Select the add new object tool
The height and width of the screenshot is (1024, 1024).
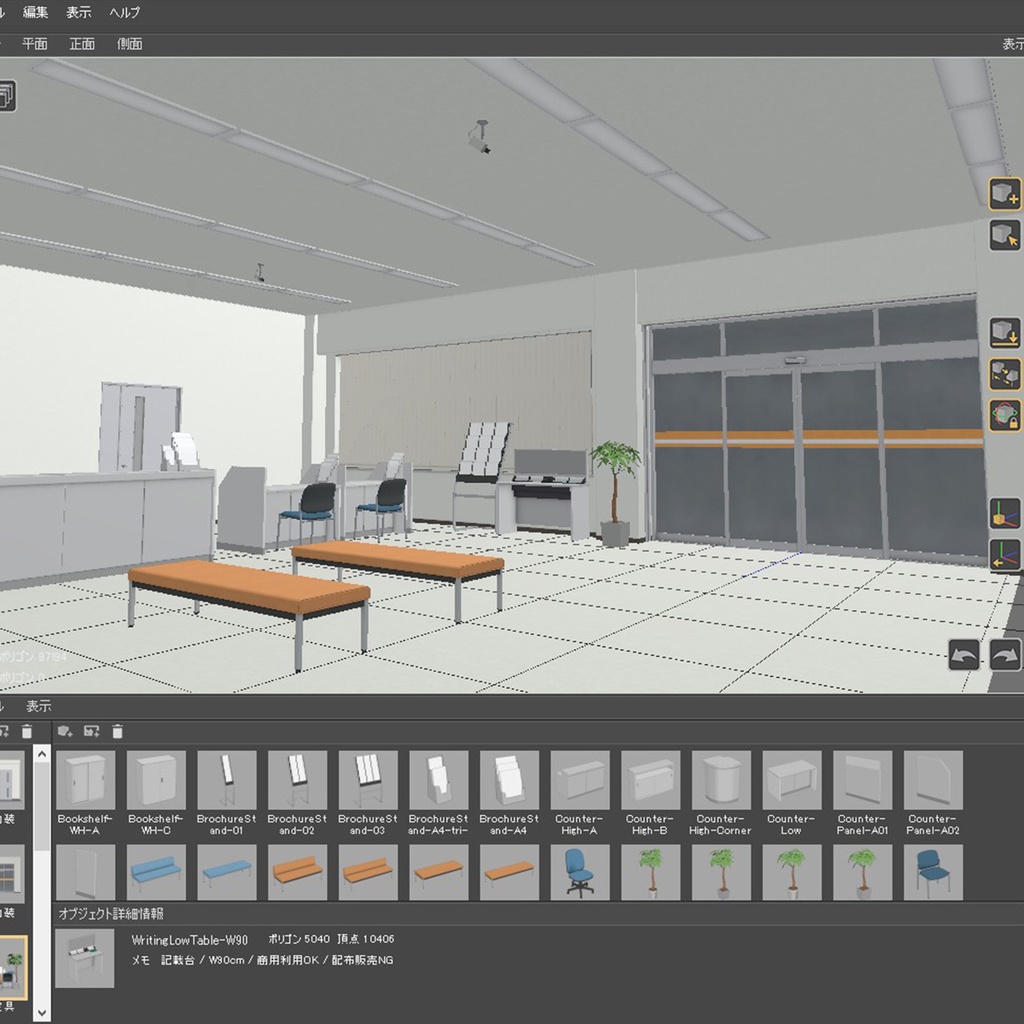[1005, 194]
